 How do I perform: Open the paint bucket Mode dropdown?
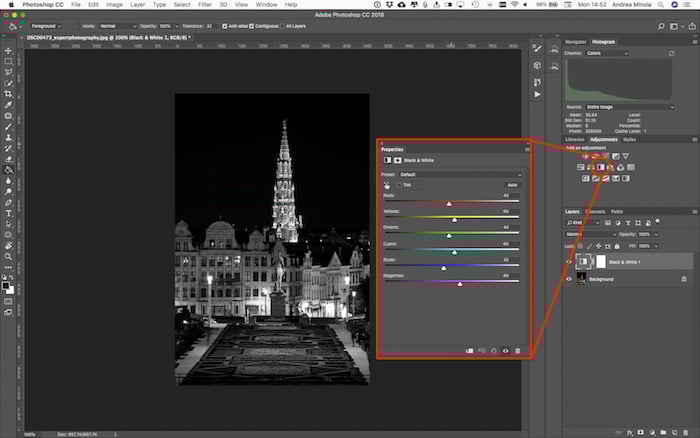click(x=117, y=26)
